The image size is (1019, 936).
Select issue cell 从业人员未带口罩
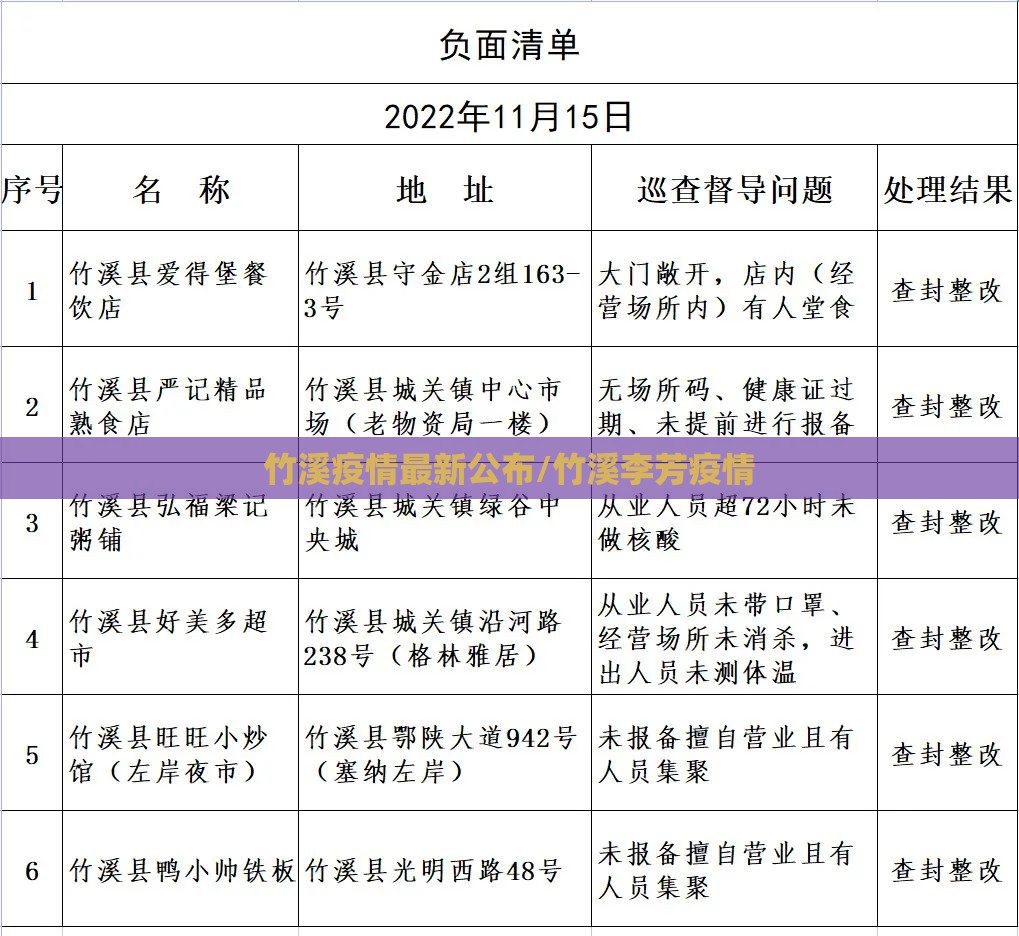pos(734,637)
